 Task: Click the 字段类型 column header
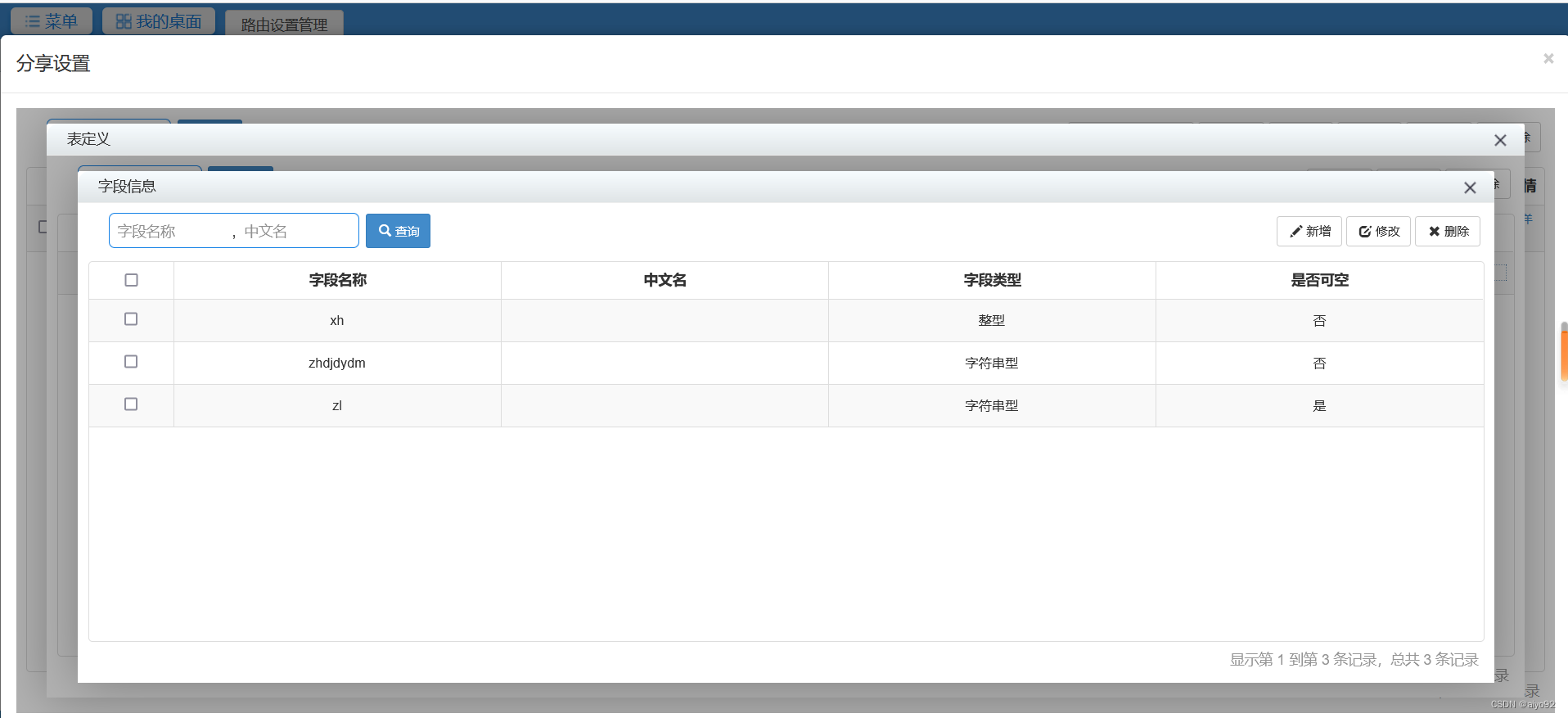tap(992, 280)
